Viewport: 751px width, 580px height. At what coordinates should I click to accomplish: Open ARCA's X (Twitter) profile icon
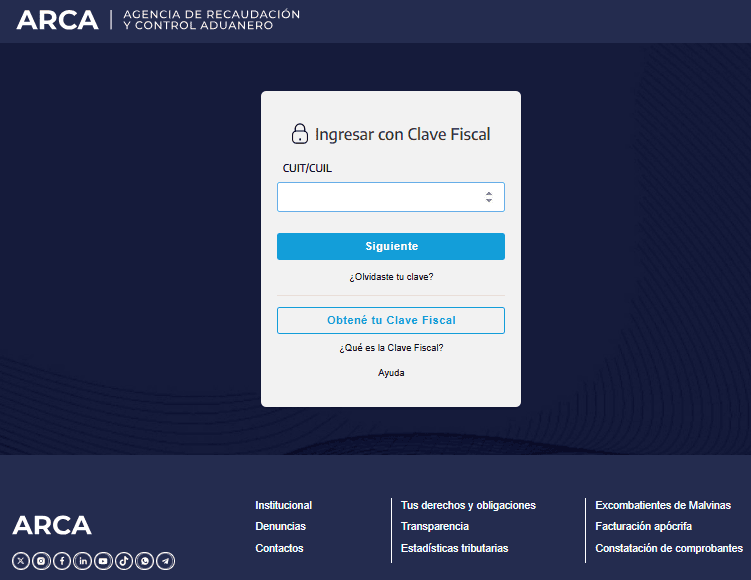pyautogui.click(x=21, y=561)
